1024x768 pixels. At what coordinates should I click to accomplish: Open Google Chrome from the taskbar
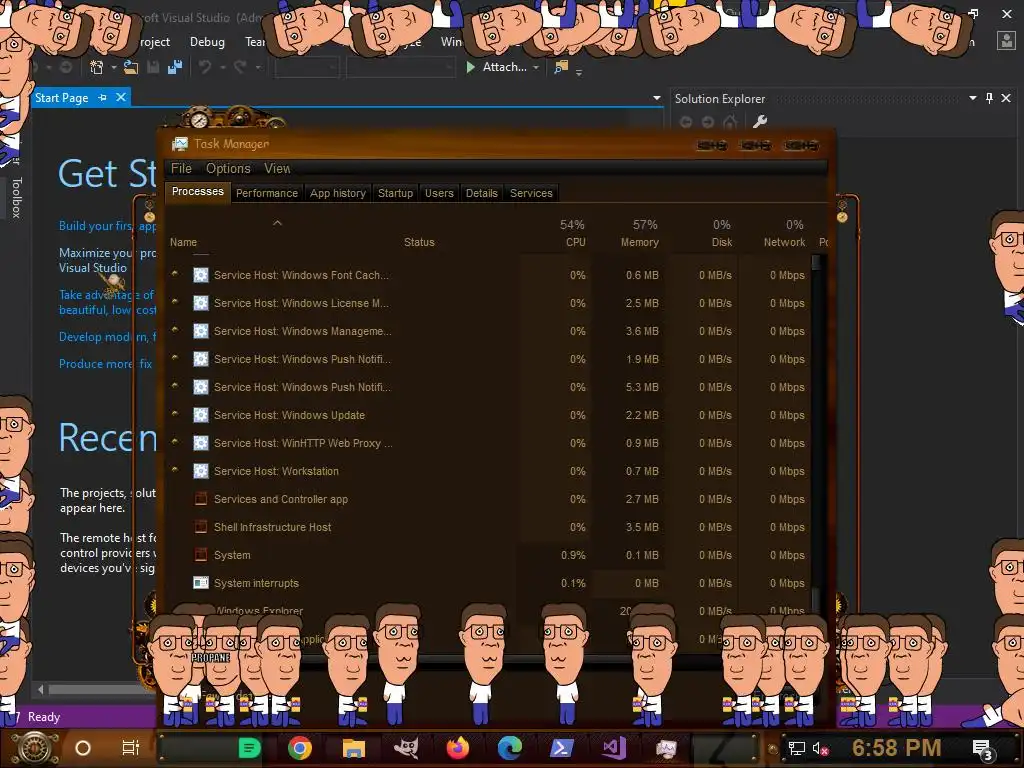tap(300, 748)
